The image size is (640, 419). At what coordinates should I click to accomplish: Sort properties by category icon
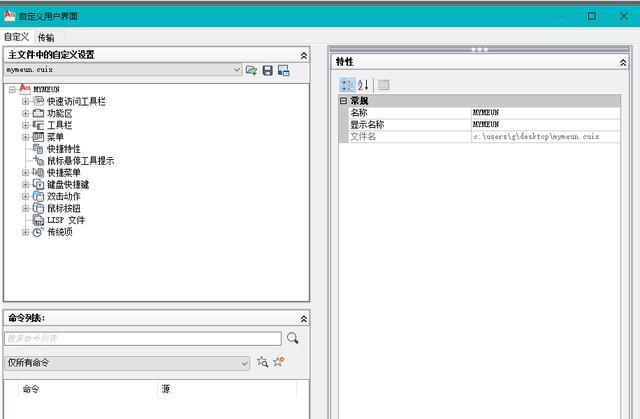347,85
